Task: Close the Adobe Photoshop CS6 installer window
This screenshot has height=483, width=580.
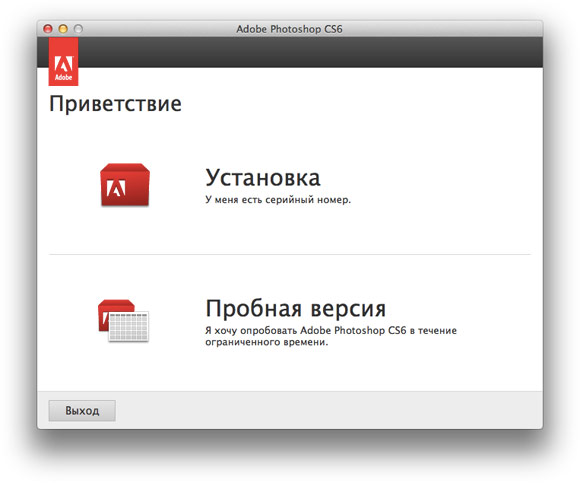Action: click(x=48, y=29)
